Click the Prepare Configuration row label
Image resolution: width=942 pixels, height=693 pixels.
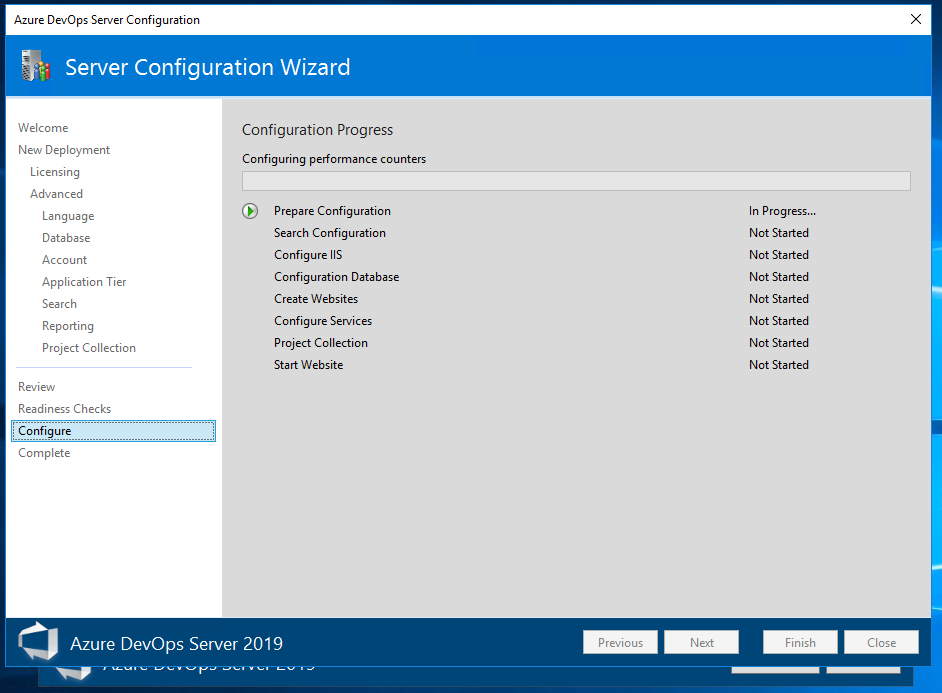(x=332, y=211)
